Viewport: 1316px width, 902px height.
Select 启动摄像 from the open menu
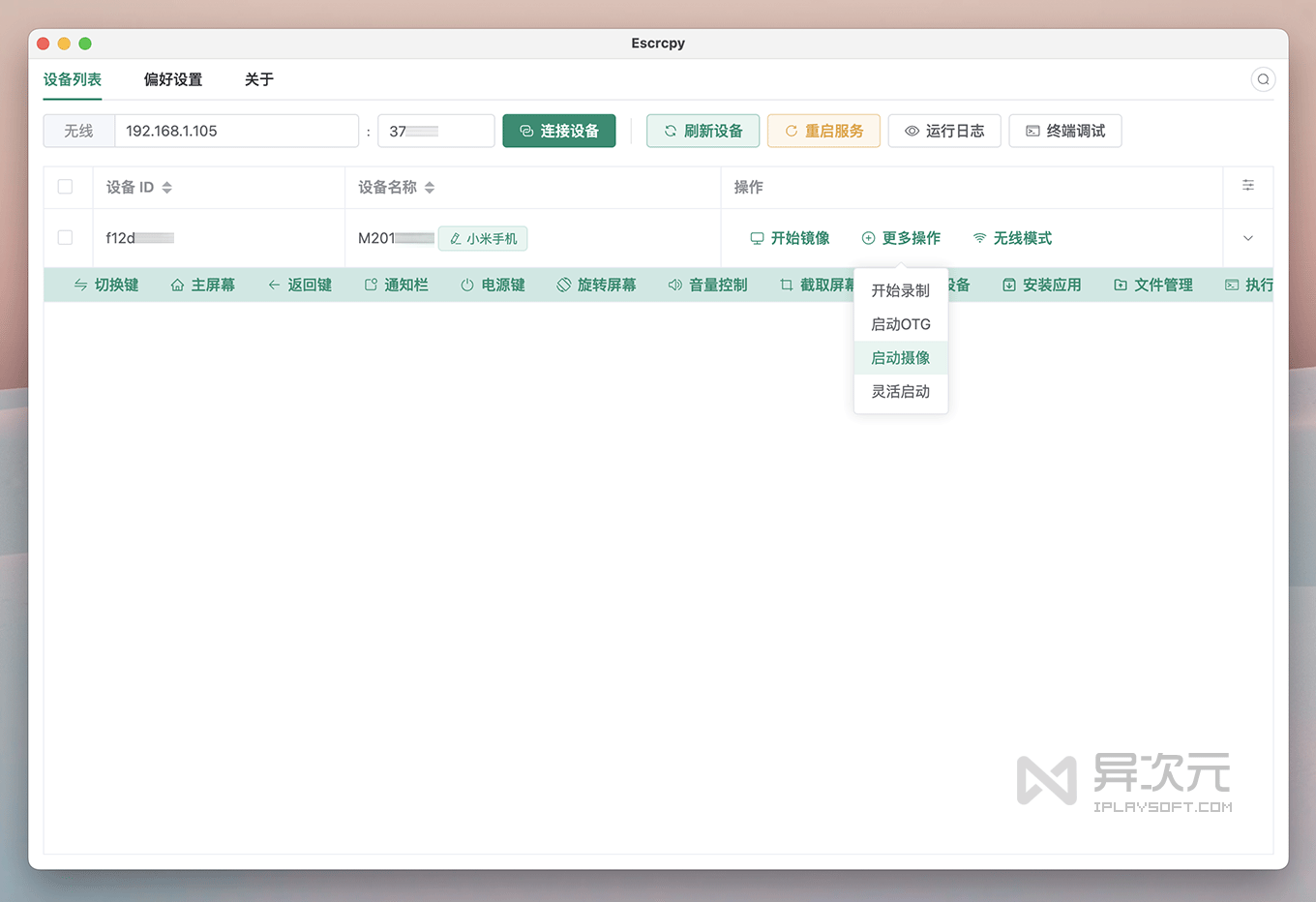pos(900,357)
